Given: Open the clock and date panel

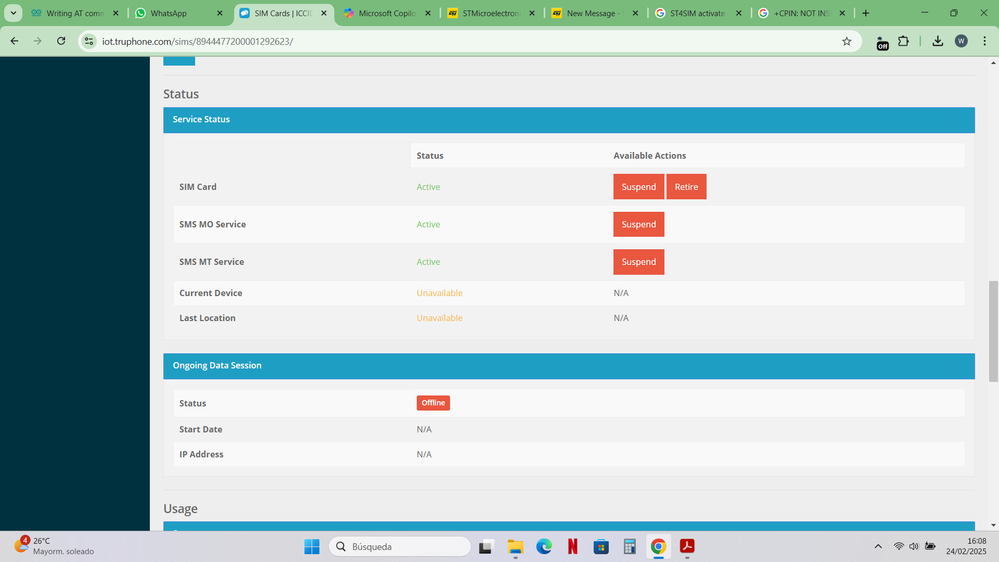Looking at the screenshot, I should 966,546.
